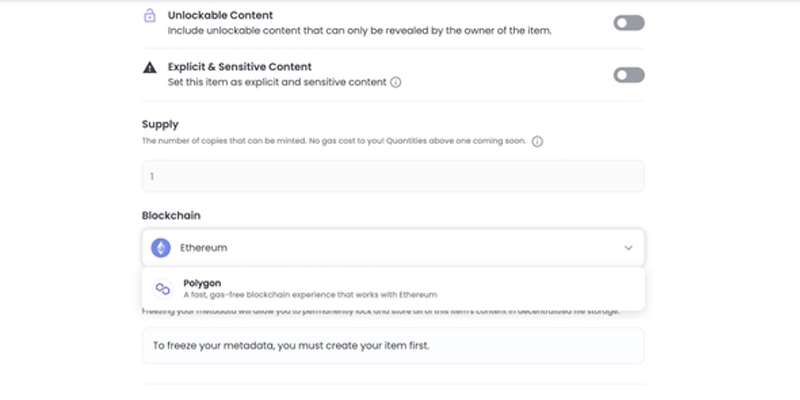Image resolution: width=800 pixels, height=400 pixels.
Task: Click the freeze metadata notice box
Action: [393, 345]
